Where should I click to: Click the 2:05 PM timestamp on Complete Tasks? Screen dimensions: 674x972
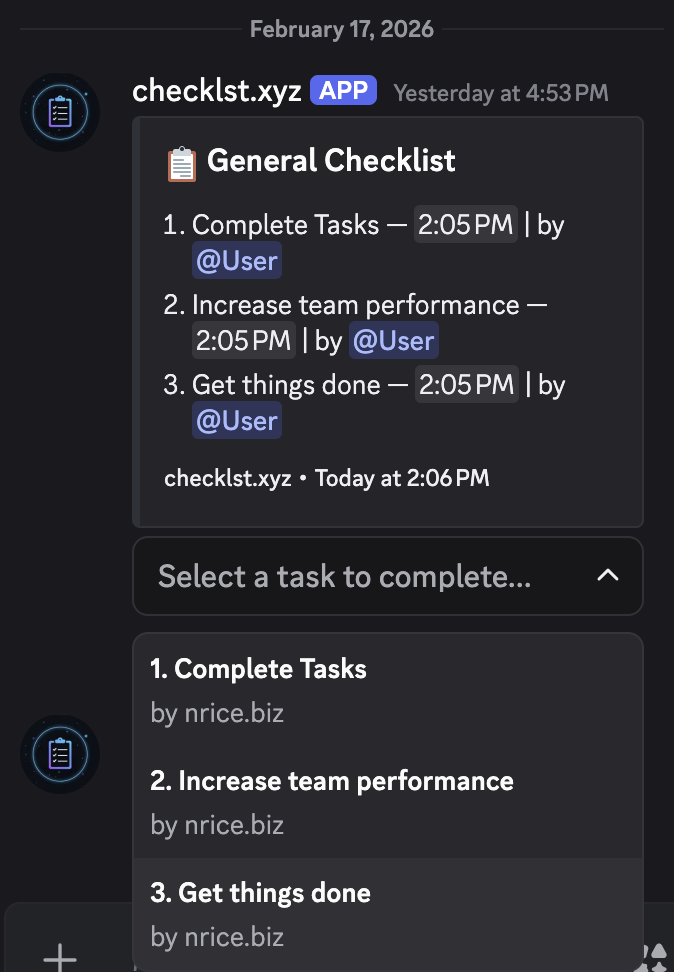pyautogui.click(x=466, y=225)
